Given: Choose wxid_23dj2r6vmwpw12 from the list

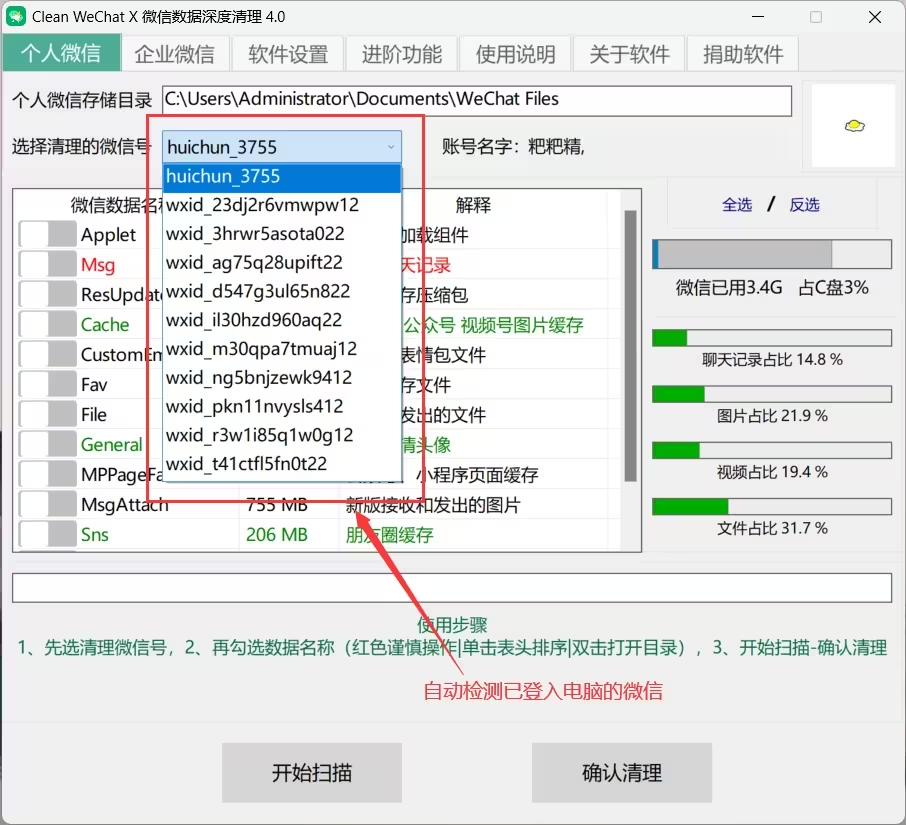Looking at the screenshot, I should coord(282,205).
